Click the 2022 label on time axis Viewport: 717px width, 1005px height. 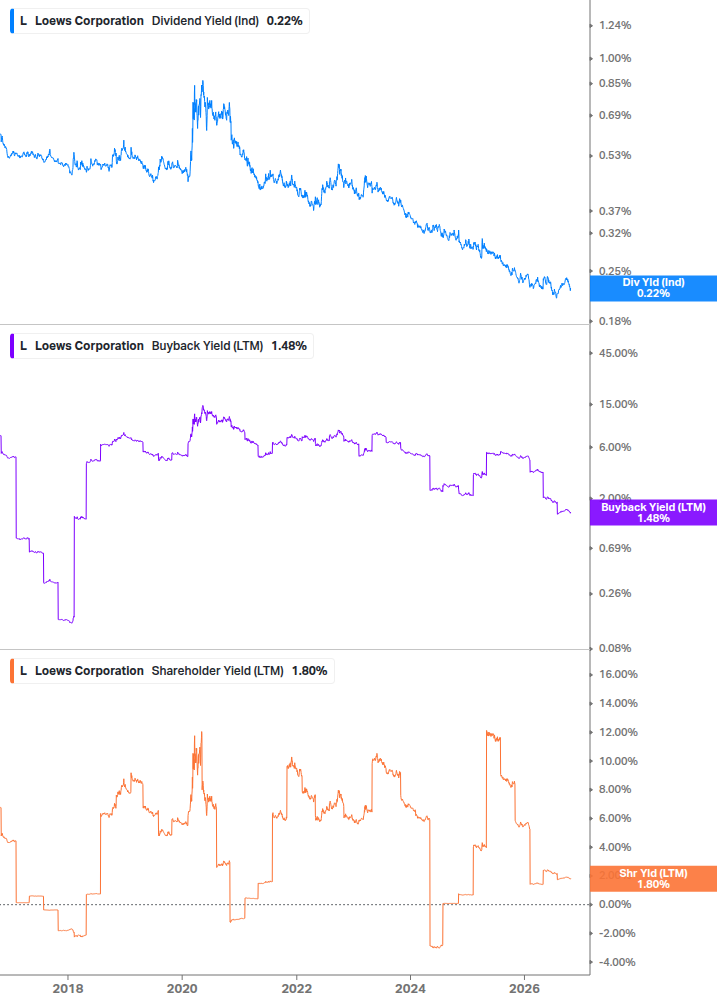(x=297, y=989)
